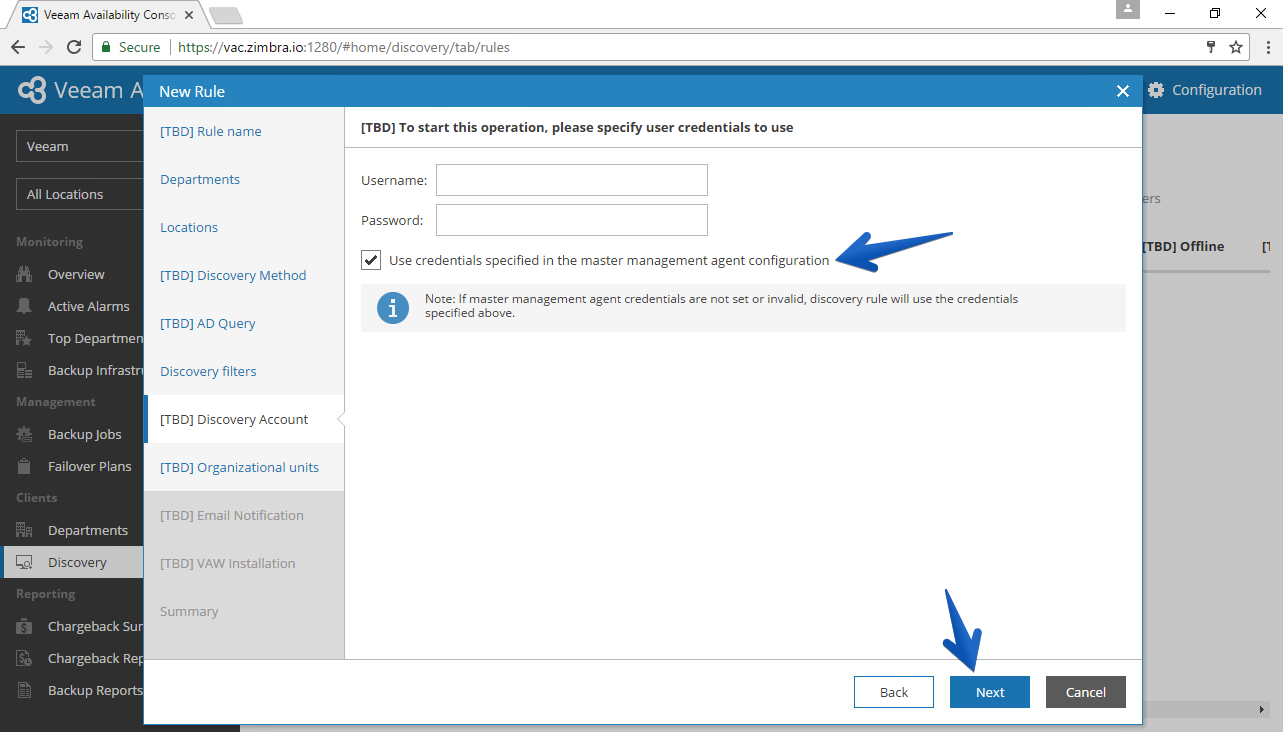The width and height of the screenshot is (1283, 732).
Task: Open Departments under Clients in sidebar
Action: click(x=88, y=531)
